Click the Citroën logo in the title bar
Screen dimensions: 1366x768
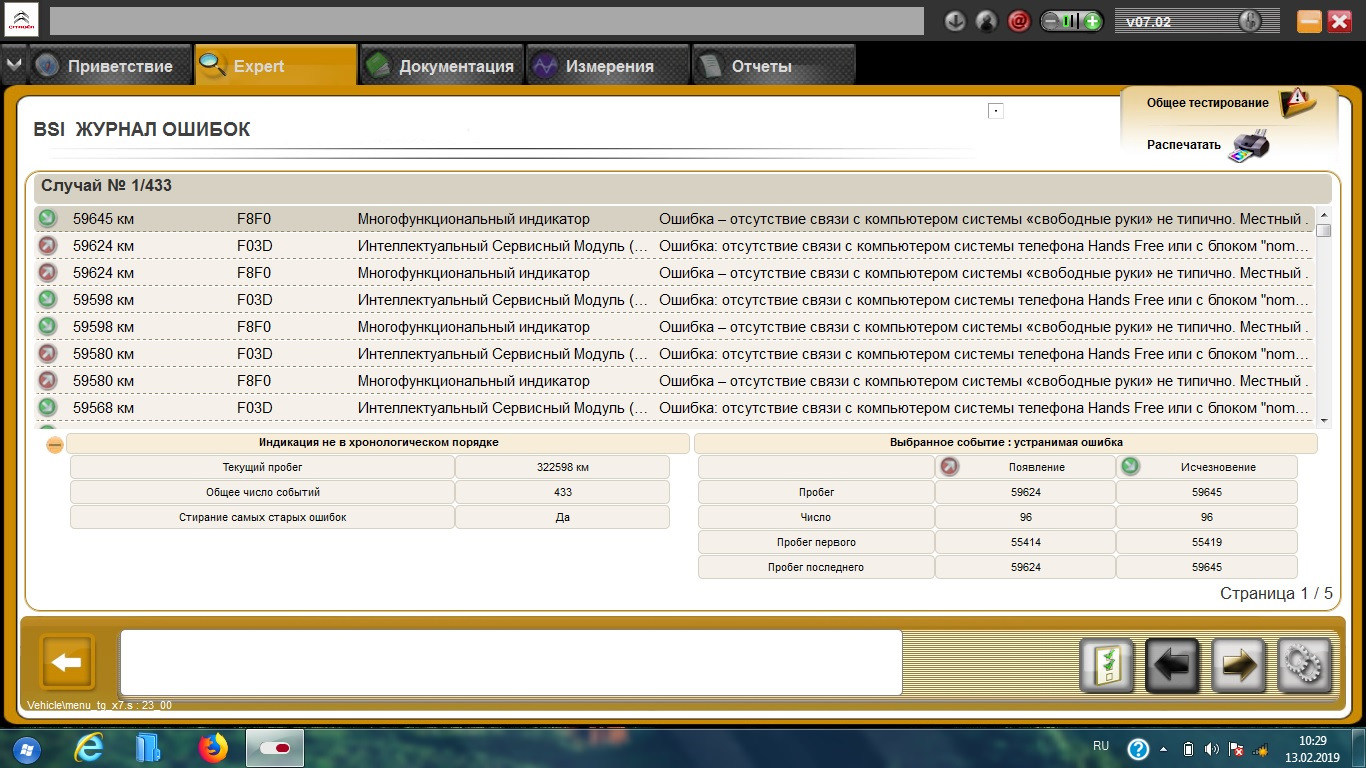pos(20,21)
